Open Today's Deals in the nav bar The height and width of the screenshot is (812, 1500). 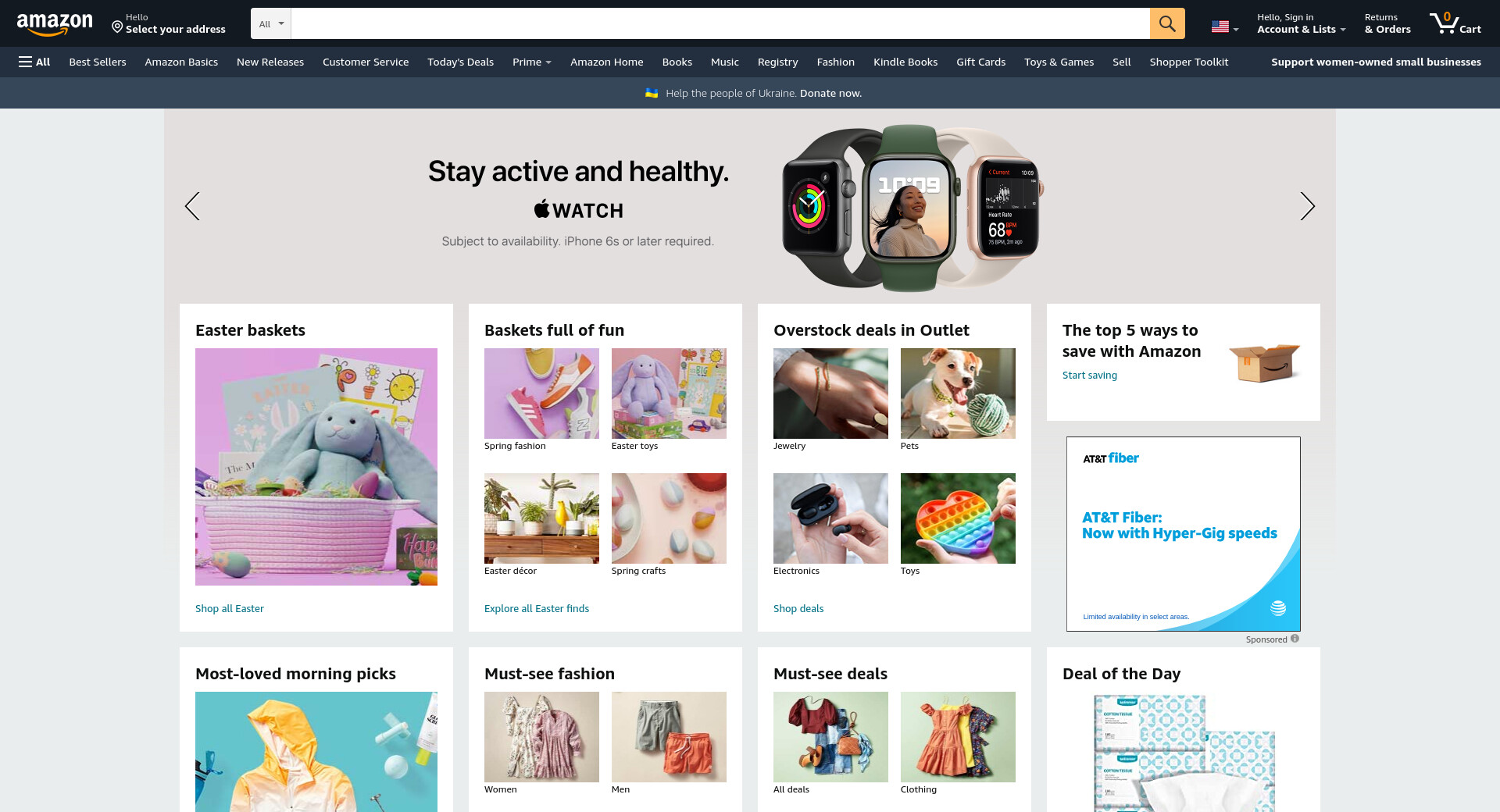click(460, 62)
